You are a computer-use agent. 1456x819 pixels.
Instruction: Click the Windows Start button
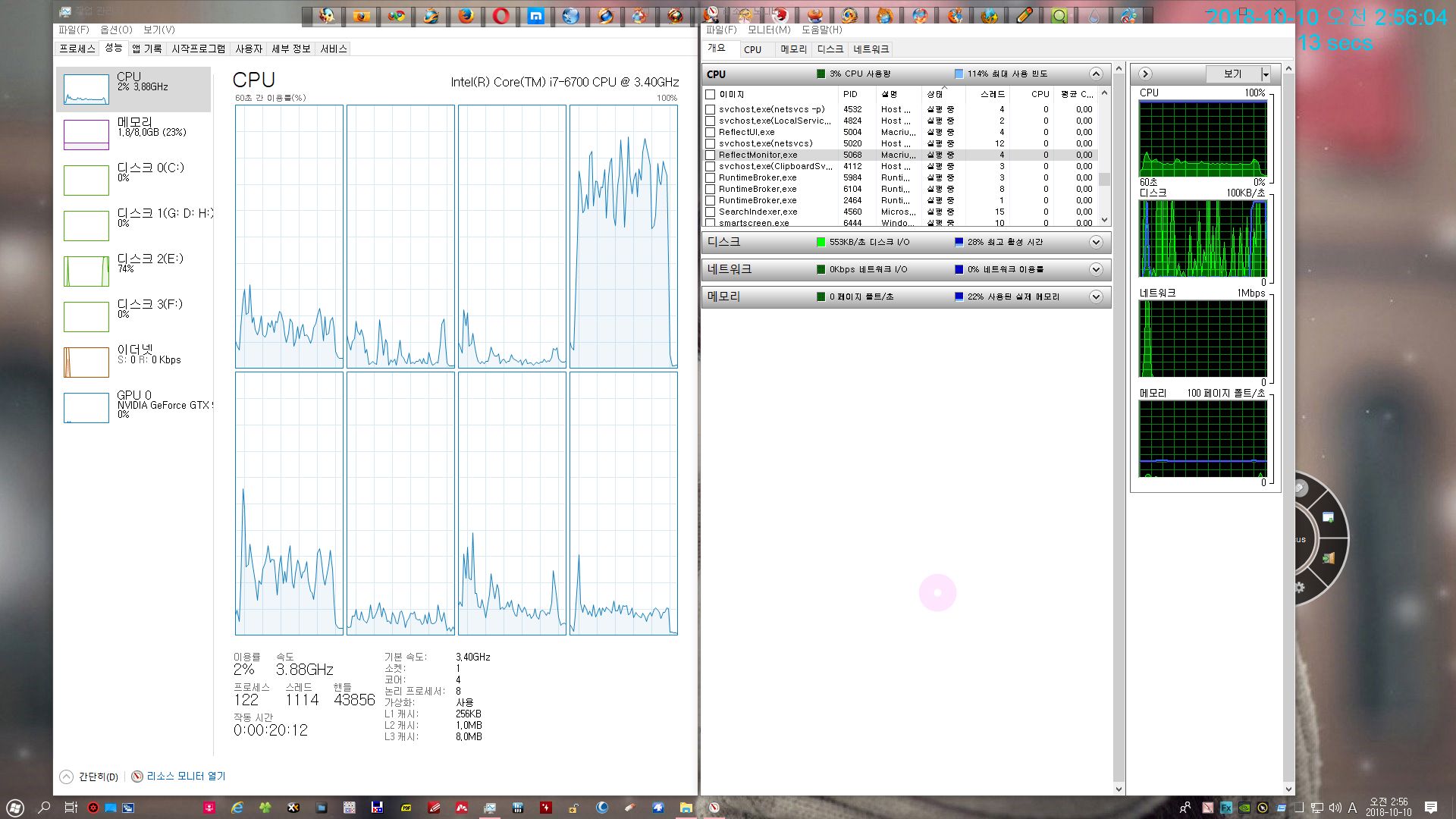click(15, 808)
